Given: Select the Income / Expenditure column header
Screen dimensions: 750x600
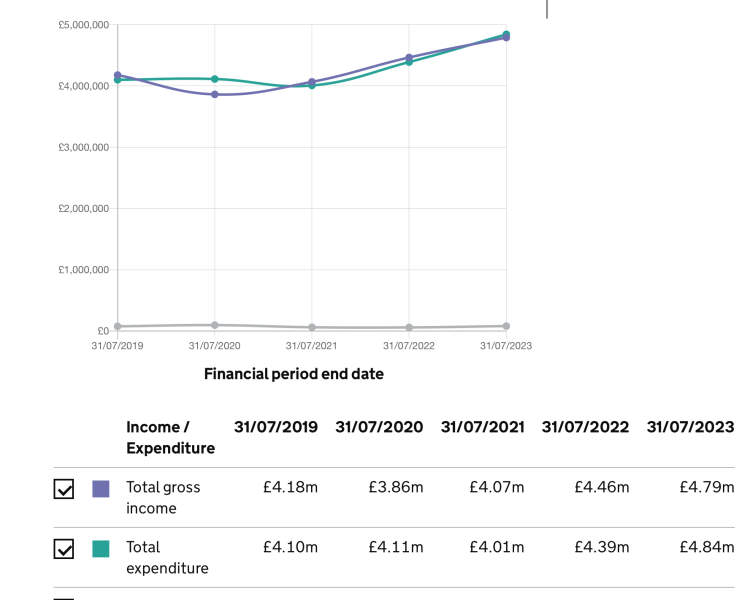Looking at the screenshot, I should point(170,438).
